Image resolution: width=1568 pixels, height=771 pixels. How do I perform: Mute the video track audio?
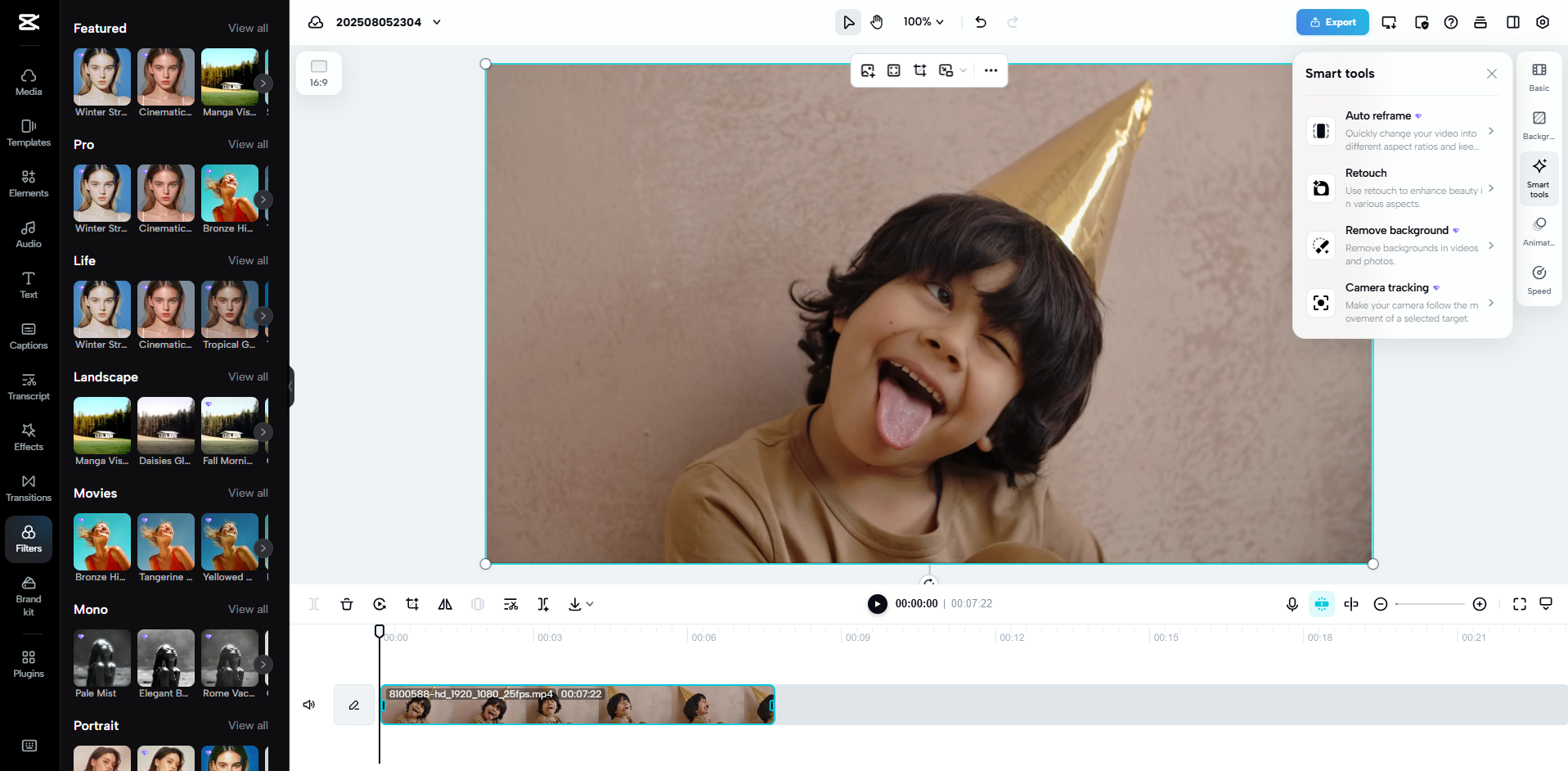308,704
